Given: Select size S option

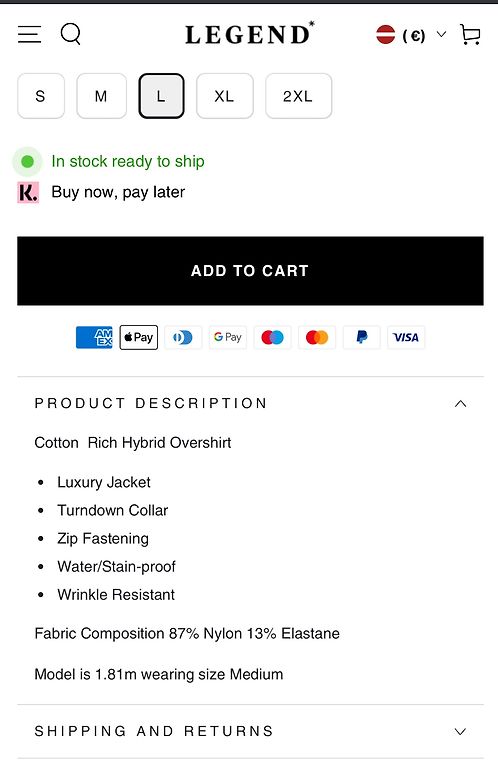Looking at the screenshot, I should [x=41, y=96].
